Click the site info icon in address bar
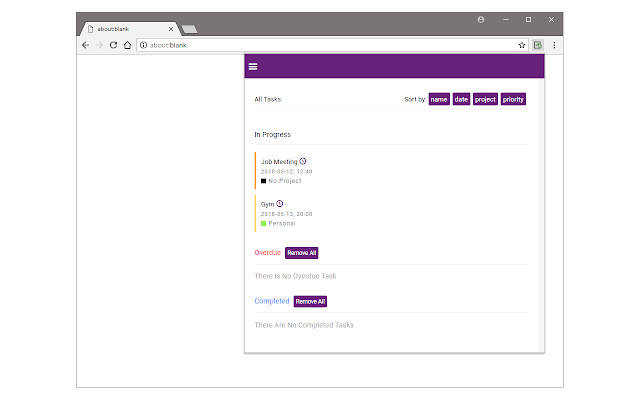The width and height of the screenshot is (640, 400). pyautogui.click(x=143, y=45)
